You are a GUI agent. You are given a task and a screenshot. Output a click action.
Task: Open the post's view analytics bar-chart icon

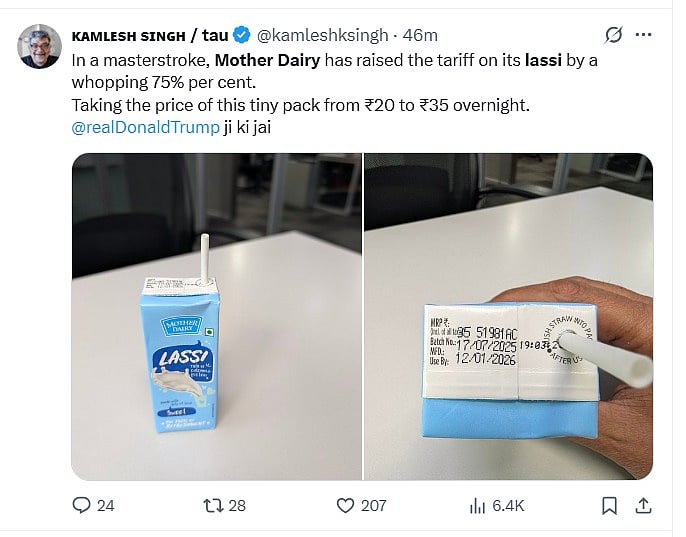click(x=477, y=505)
